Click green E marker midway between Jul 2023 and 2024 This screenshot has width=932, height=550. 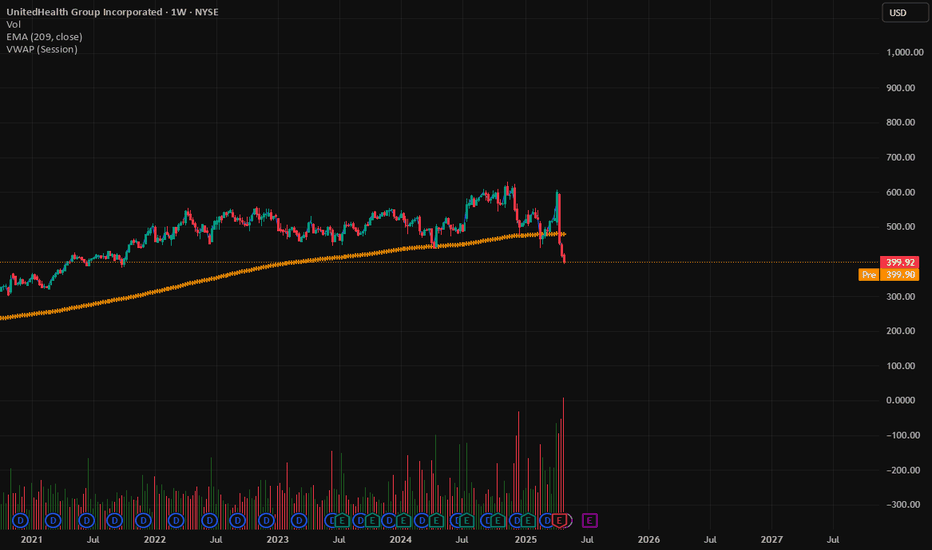373,520
